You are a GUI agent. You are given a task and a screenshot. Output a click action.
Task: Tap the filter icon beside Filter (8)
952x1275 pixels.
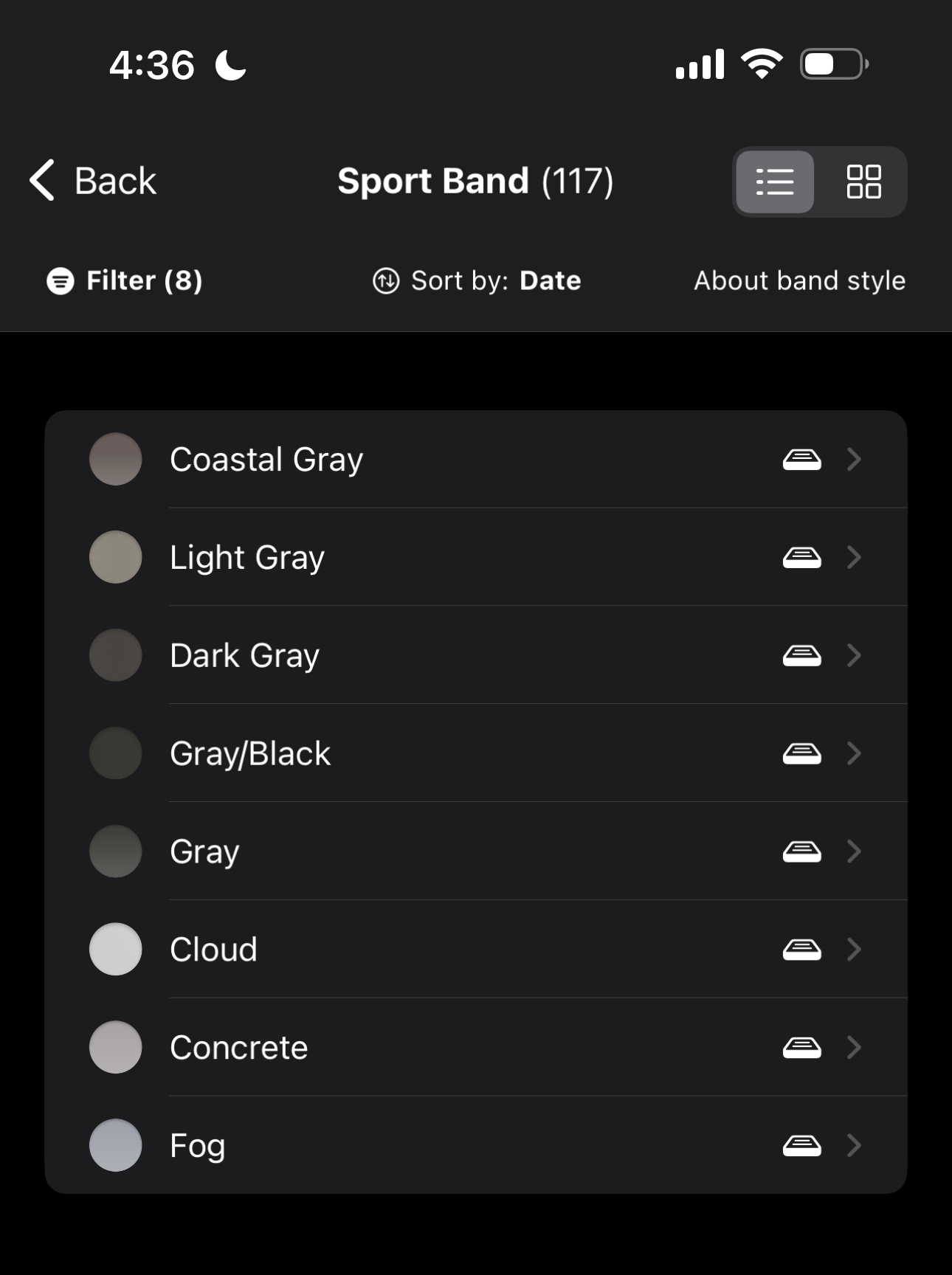tap(61, 281)
